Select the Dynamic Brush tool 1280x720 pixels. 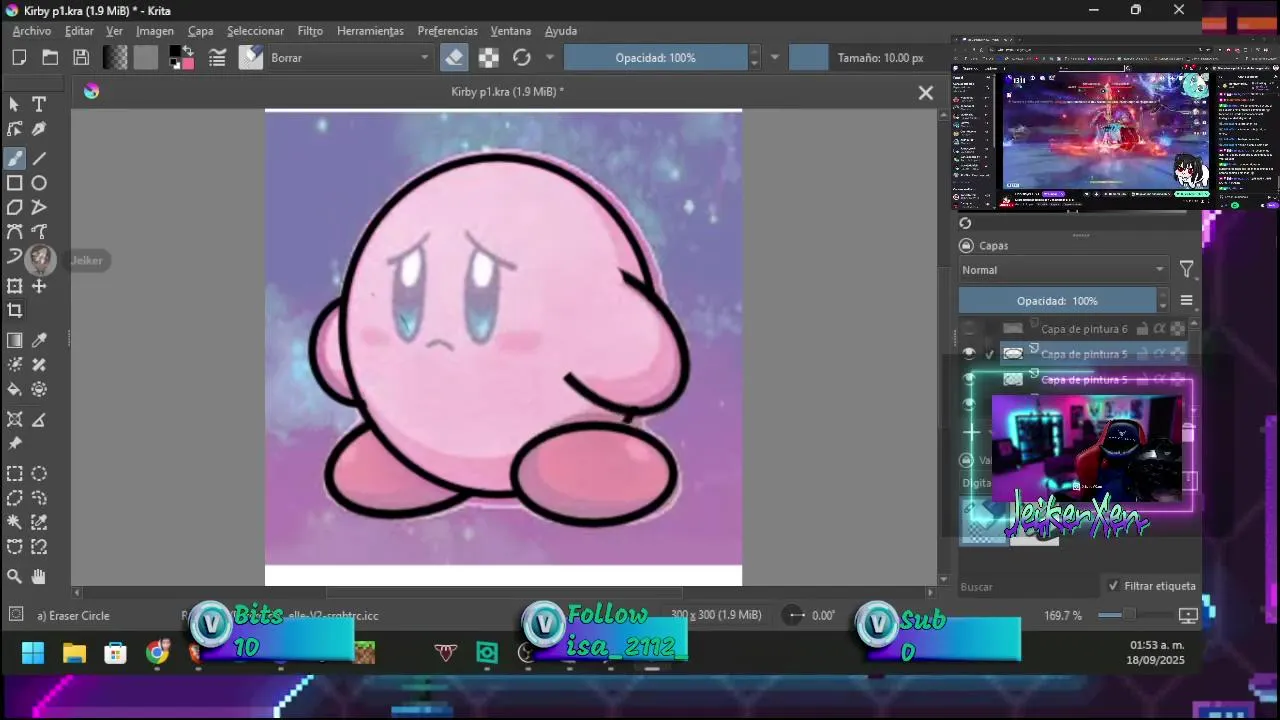pyautogui.click(x=15, y=257)
